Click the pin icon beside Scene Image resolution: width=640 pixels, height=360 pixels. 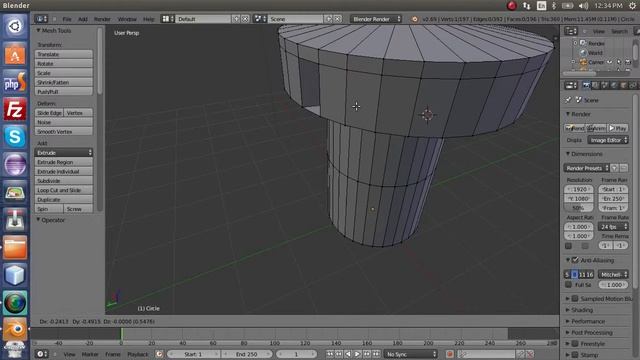point(569,100)
